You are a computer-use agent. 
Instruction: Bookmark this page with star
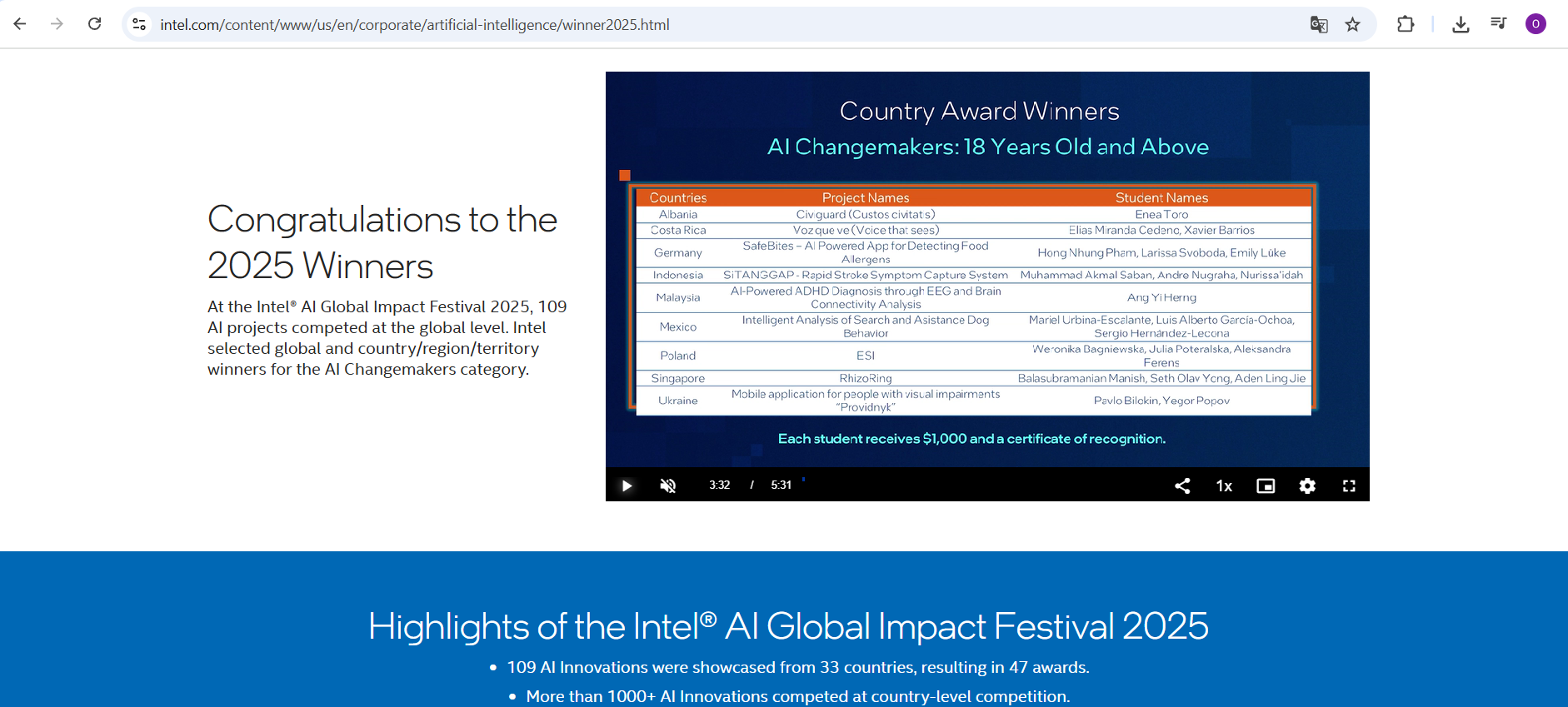1352,25
